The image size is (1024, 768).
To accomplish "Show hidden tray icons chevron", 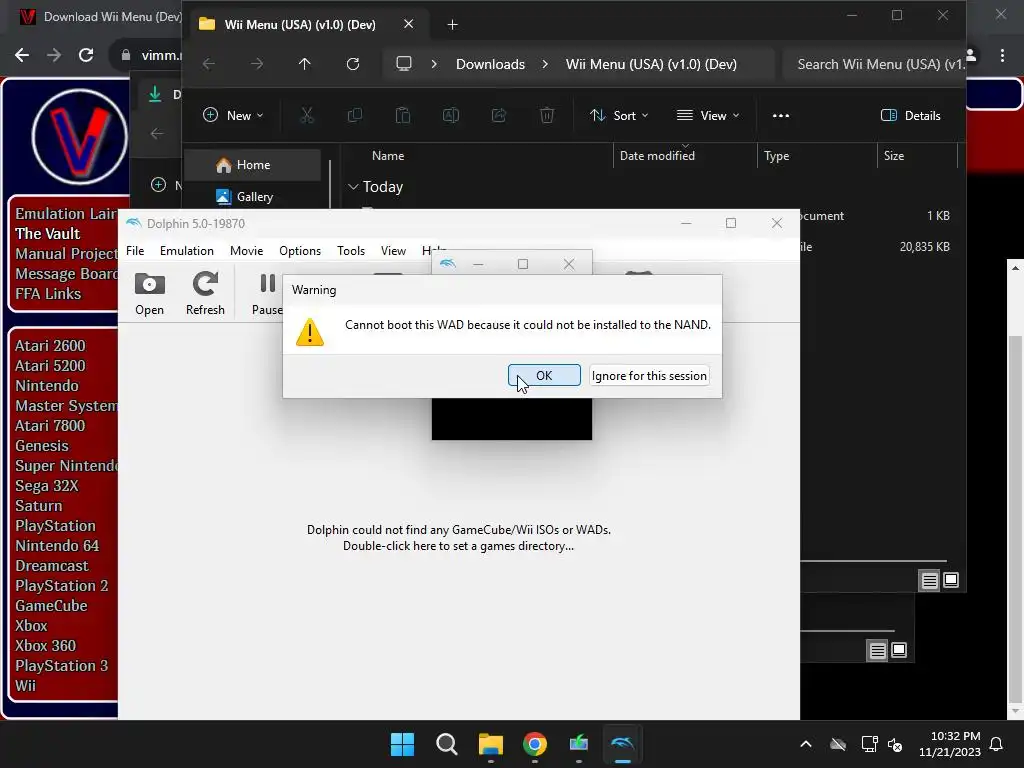I will click(806, 744).
